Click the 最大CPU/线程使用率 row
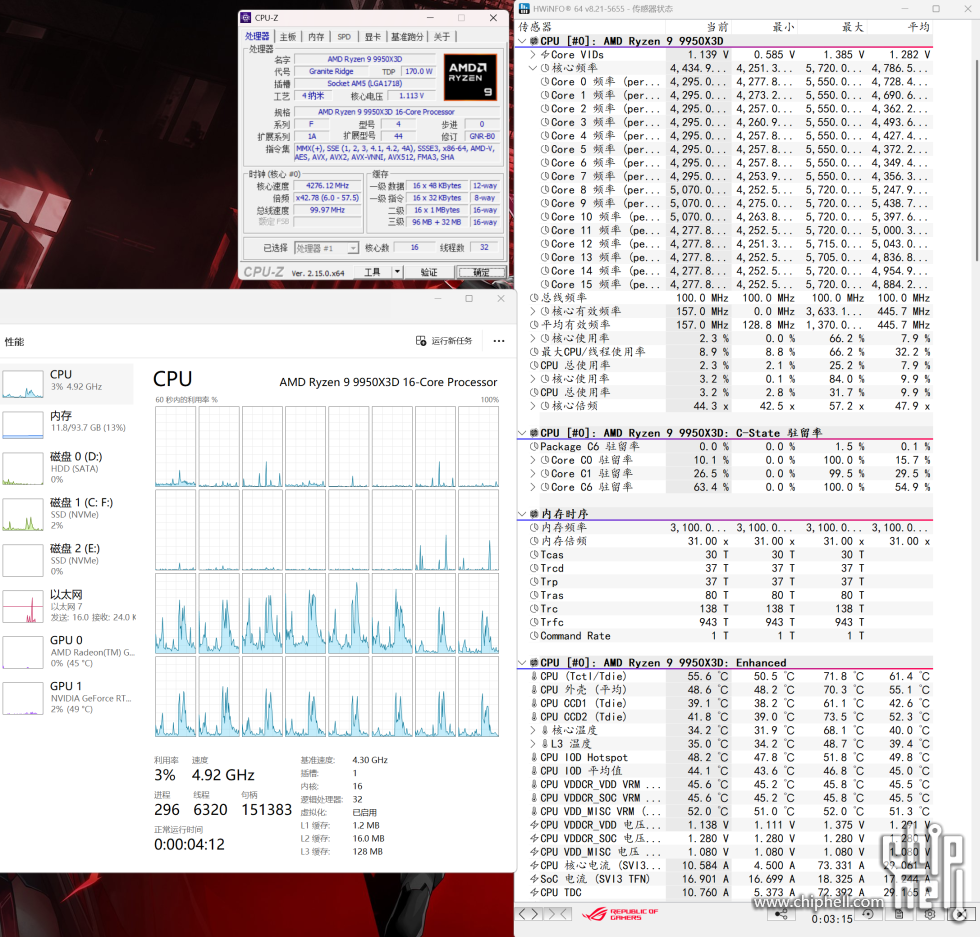Viewport: 980px width, 937px height. [725, 351]
